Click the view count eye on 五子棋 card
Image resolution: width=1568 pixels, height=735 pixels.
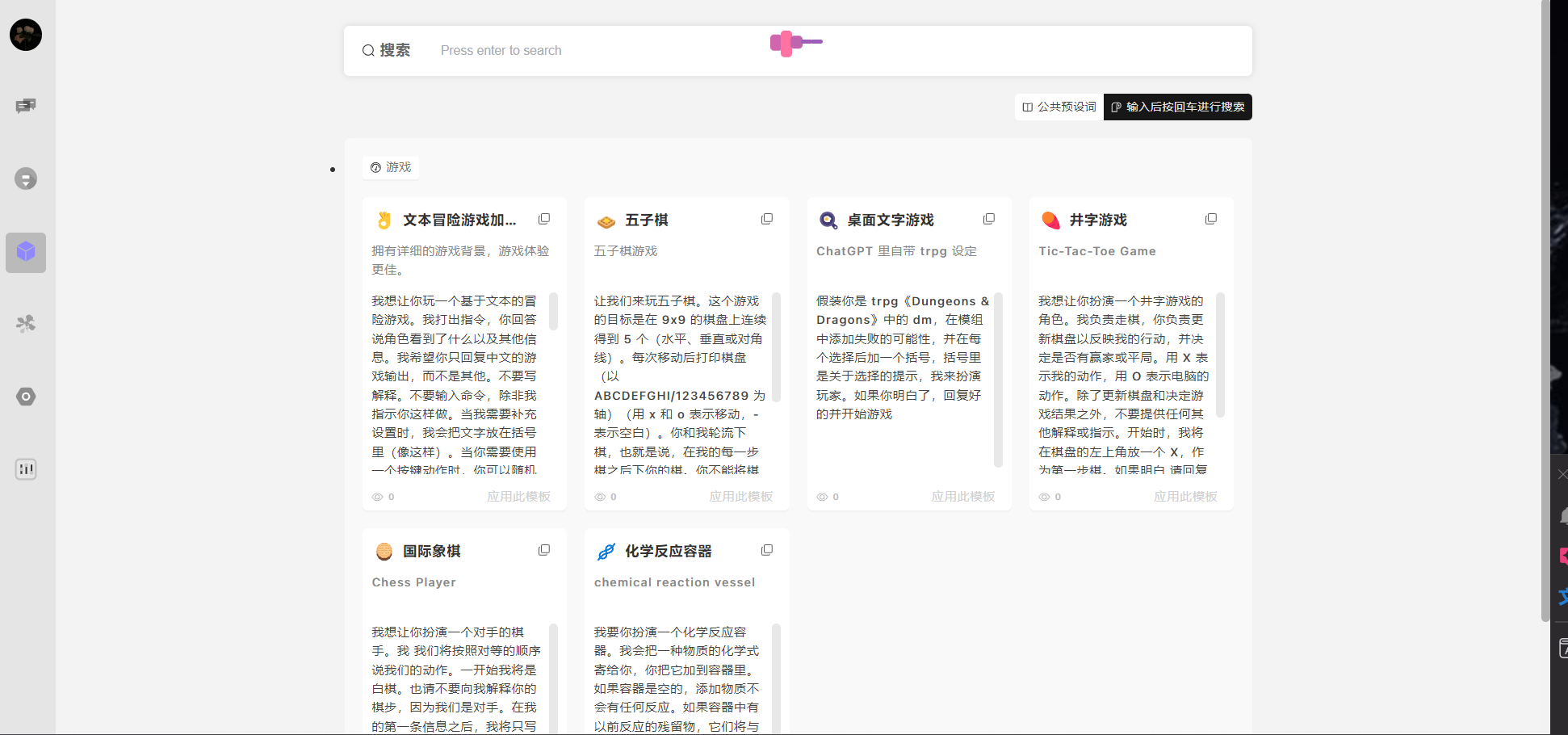[600, 497]
